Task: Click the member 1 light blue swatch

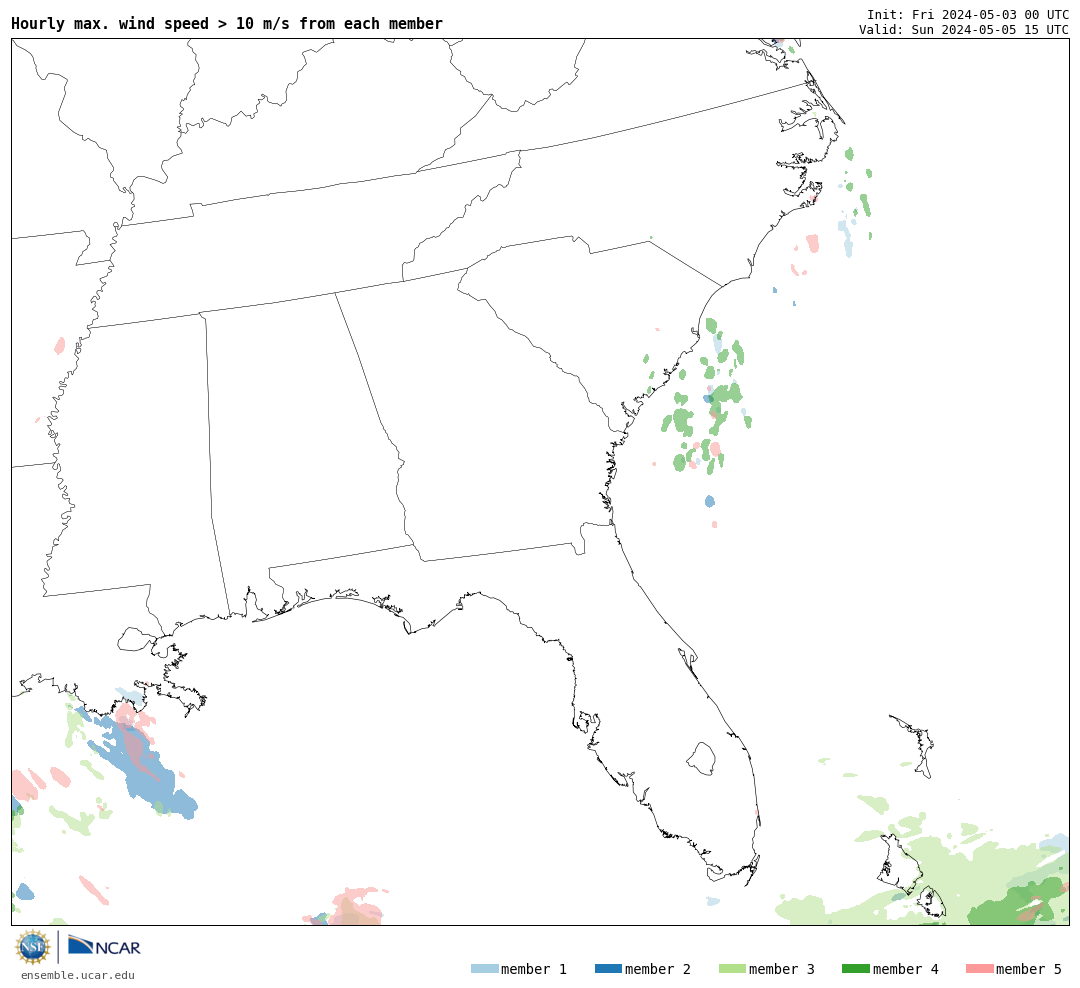Action: point(484,969)
